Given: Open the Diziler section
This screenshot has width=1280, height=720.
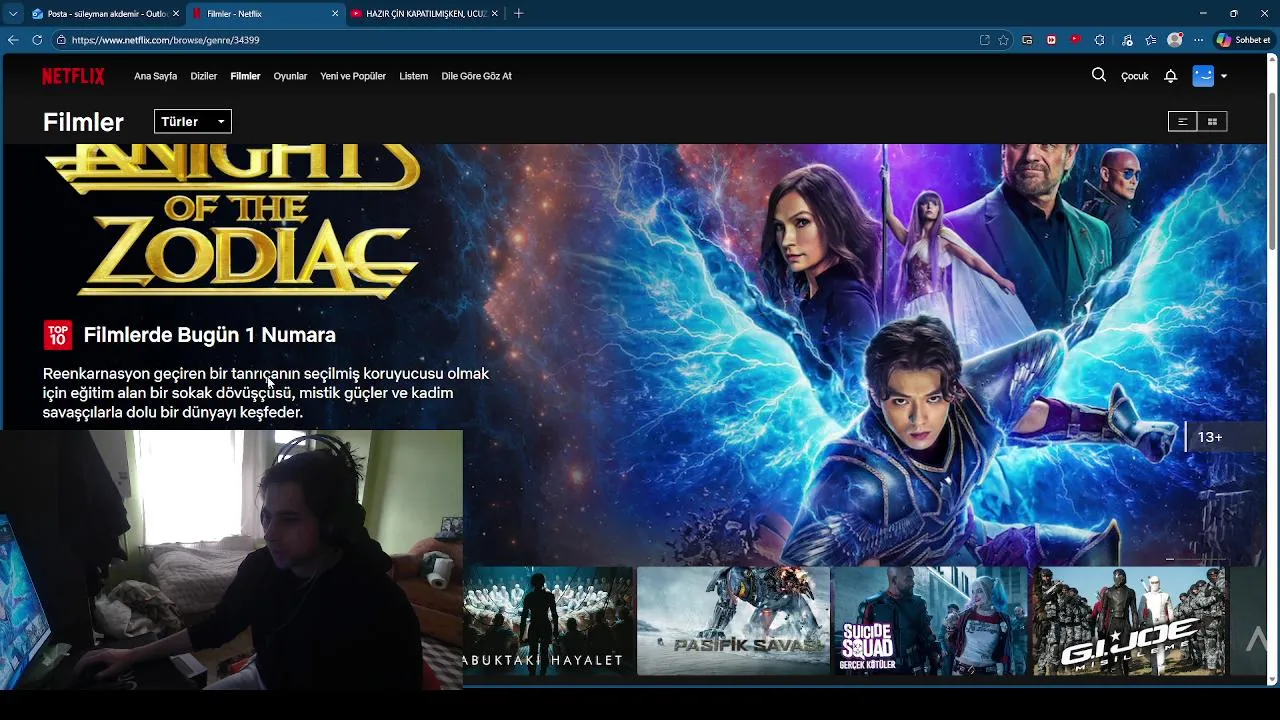Looking at the screenshot, I should pos(204,76).
